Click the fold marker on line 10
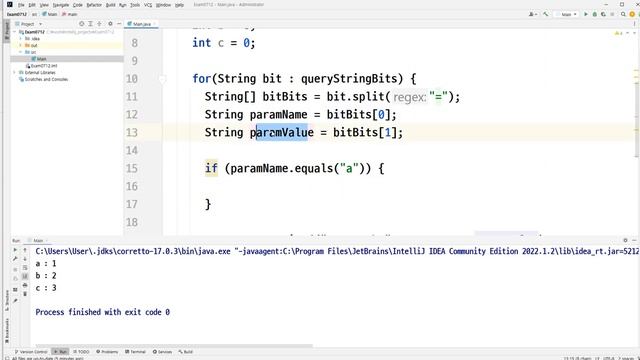The image size is (640, 360). [x=162, y=79]
